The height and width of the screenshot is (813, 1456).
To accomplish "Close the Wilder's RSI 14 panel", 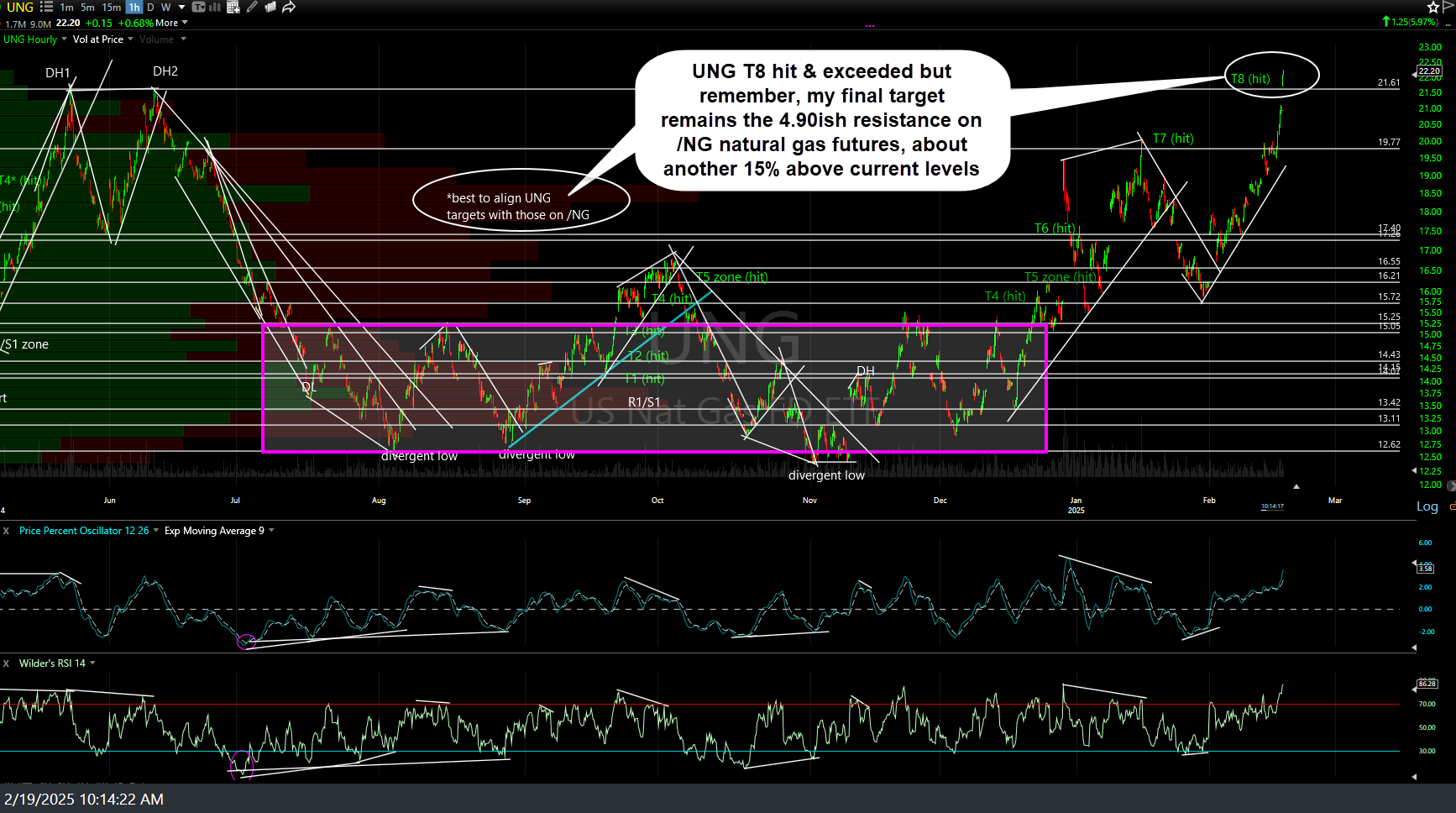I will click(x=6, y=664).
